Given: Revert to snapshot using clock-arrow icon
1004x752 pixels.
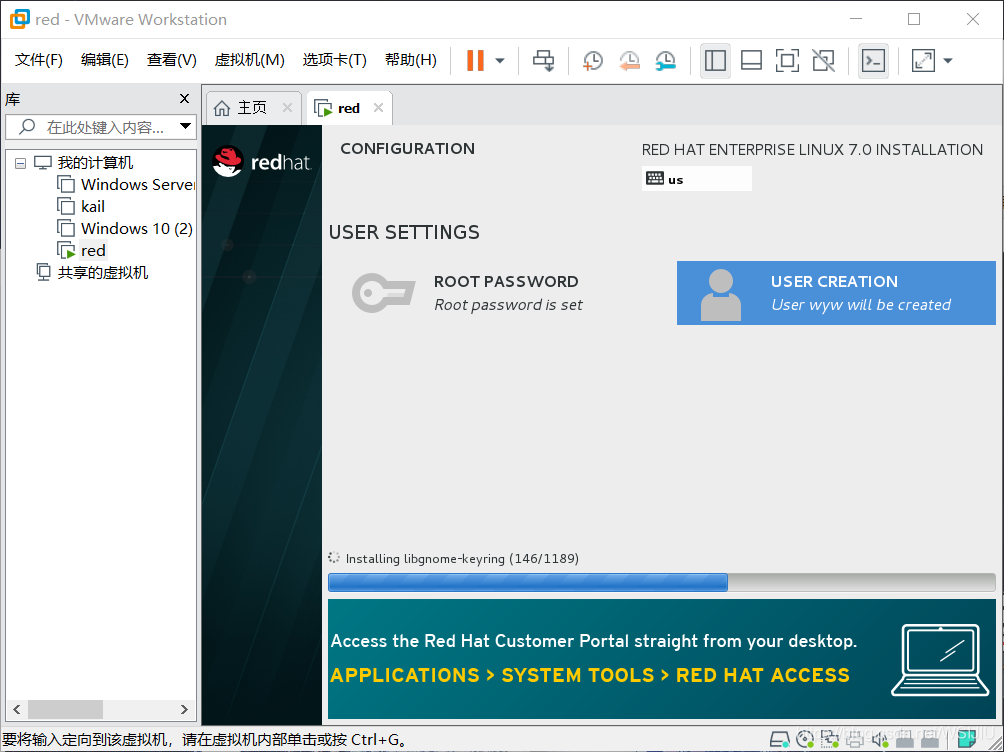Looking at the screenshot, I should [629, 61].
